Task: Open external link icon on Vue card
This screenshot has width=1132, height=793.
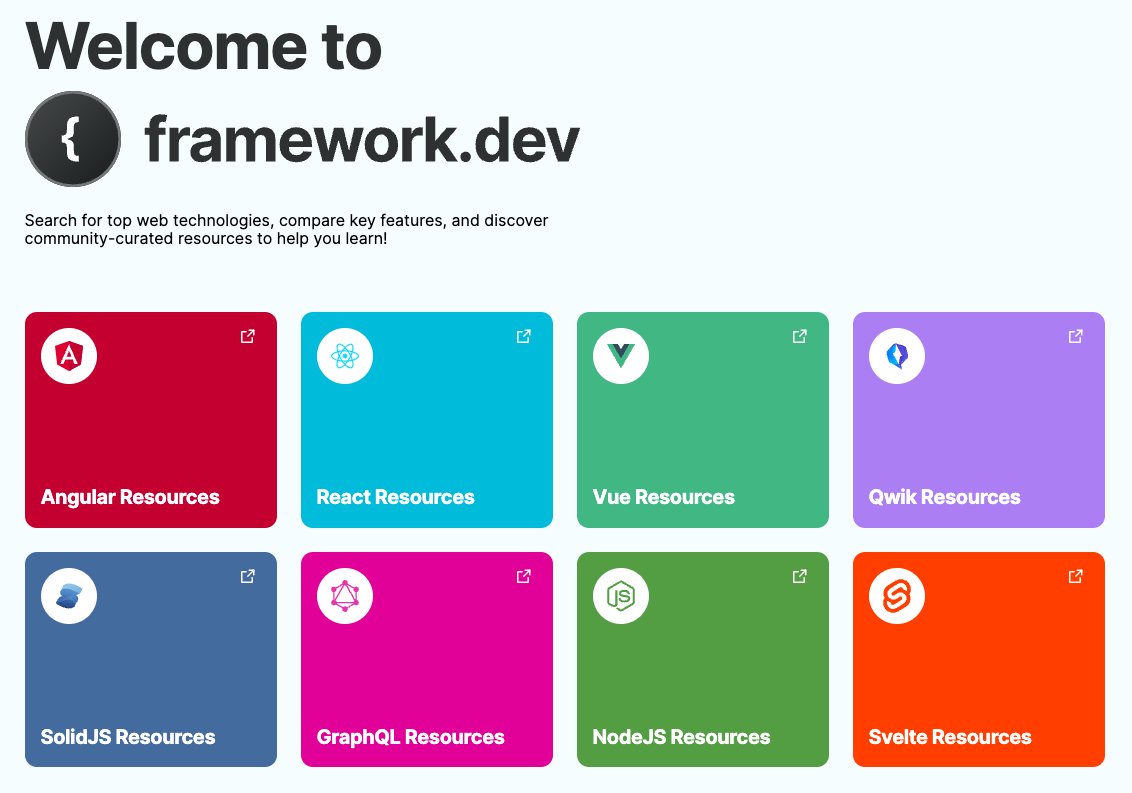Action: [x=799, y=336]
